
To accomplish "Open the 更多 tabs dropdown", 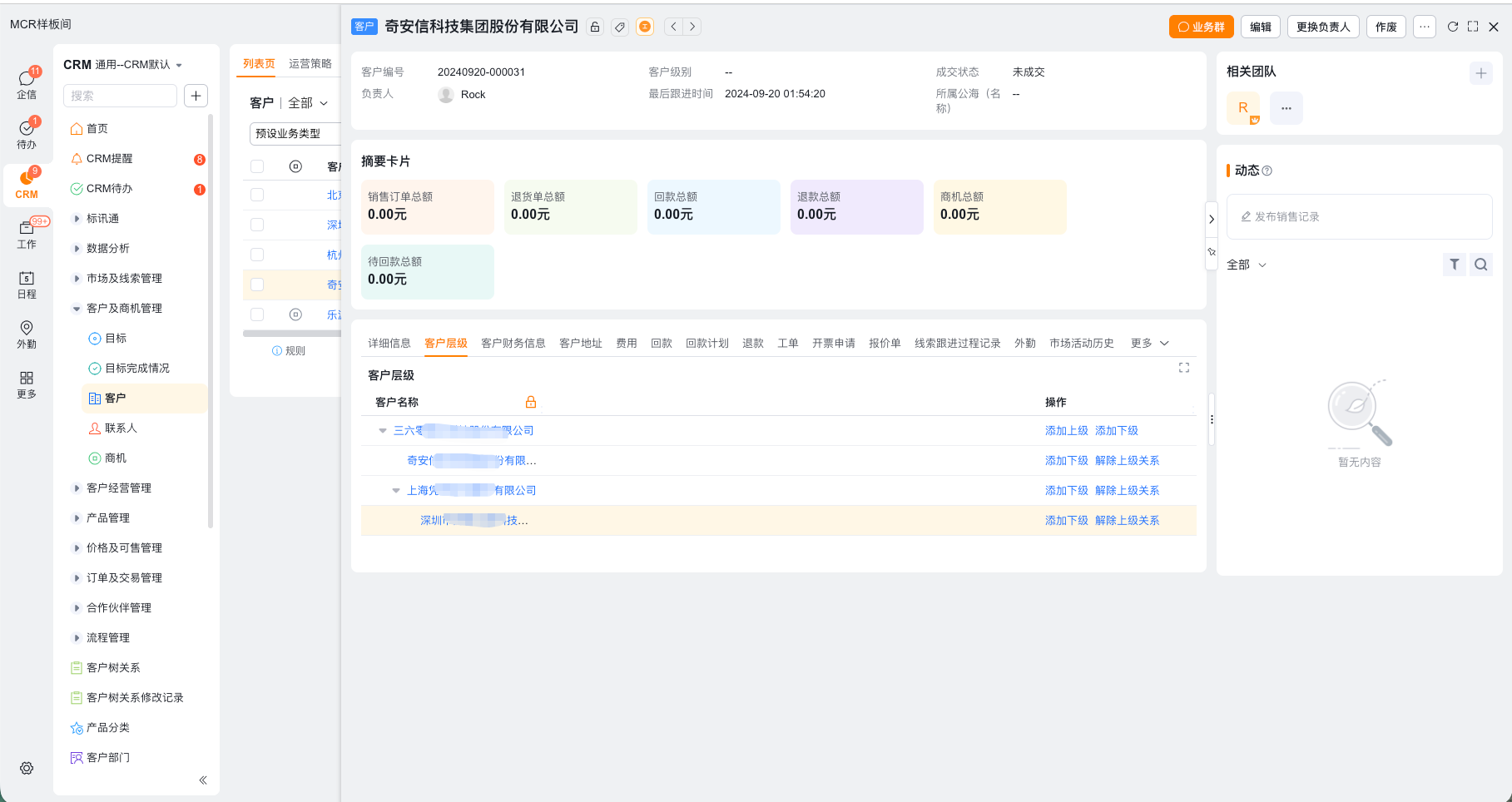I will pyautogui.click(x=1150, y=344).
